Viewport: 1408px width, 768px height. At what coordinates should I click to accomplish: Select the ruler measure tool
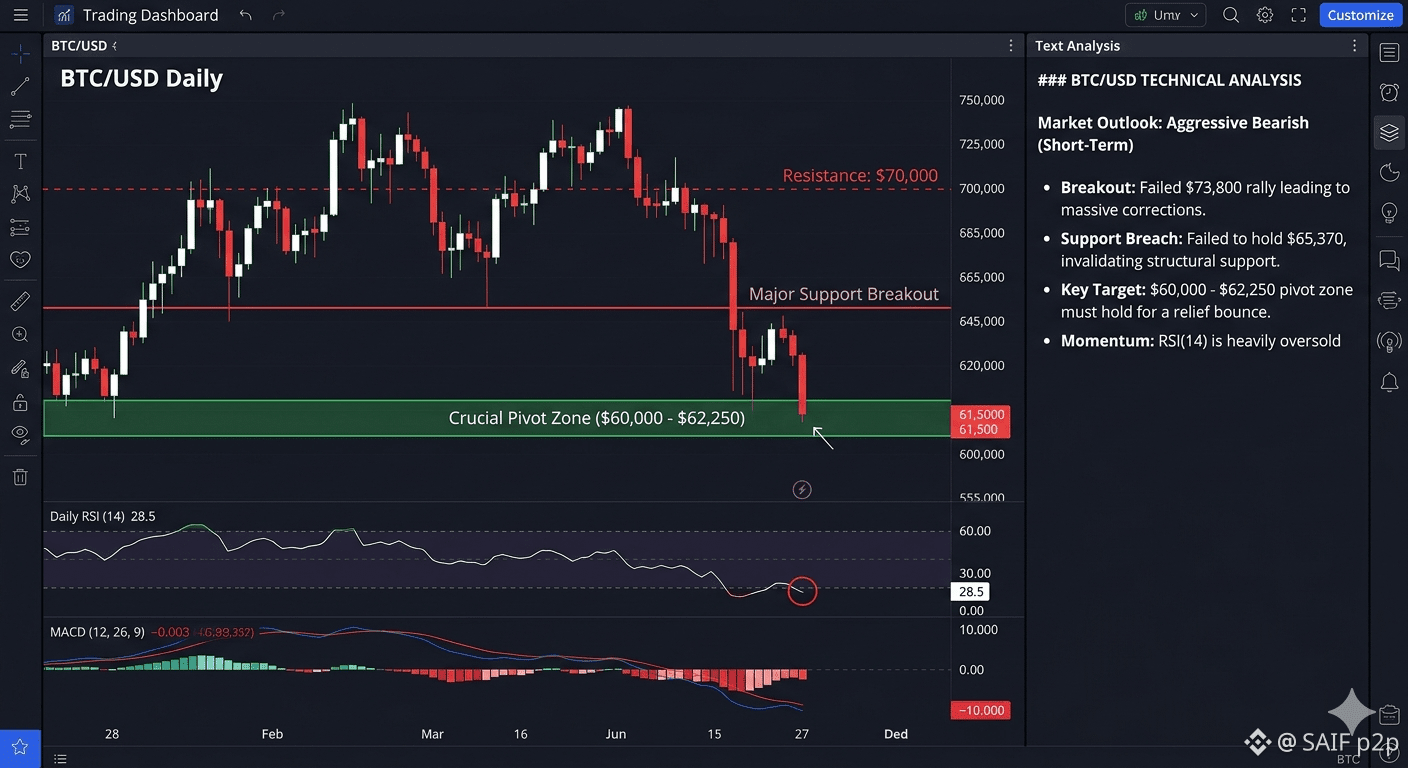20,301
